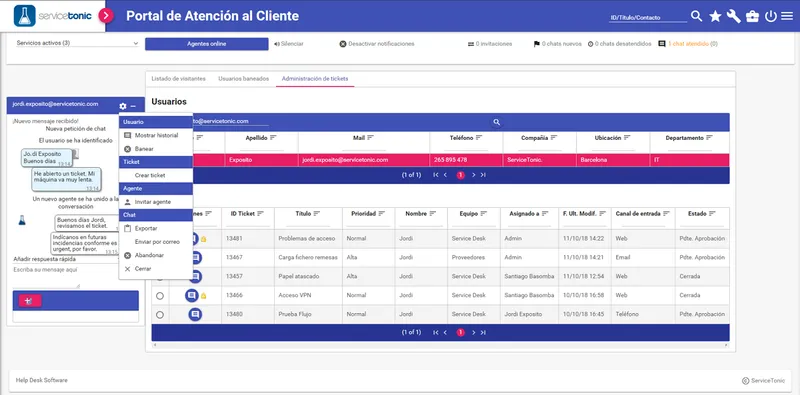Image resolution: width=800 pixels, height=395 pixels.
Task: Choose Exportar chat menu entry
Action: [x=156, y=228]
